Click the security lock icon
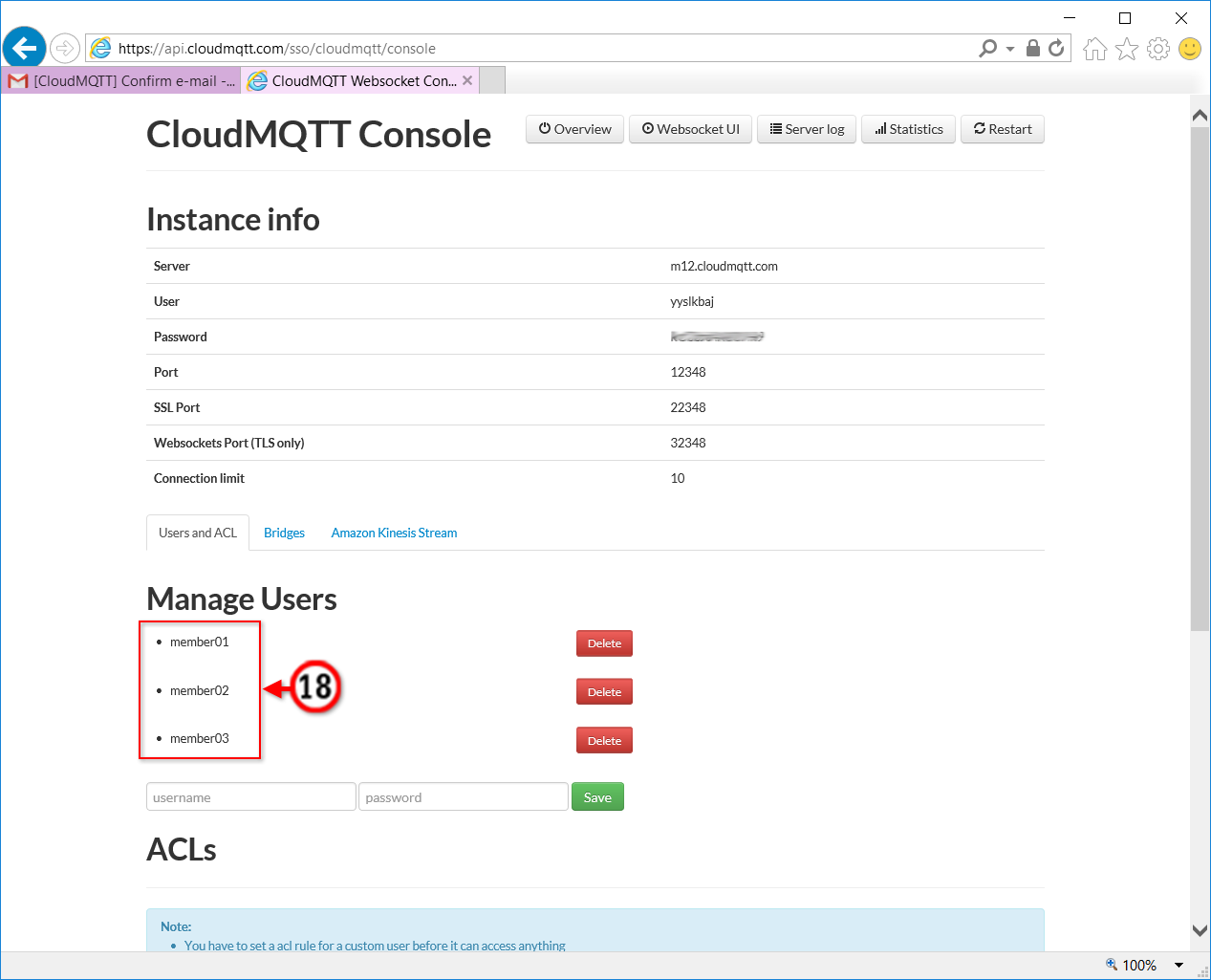The width and height of the screenshot is (1211, 980). 1033,48
